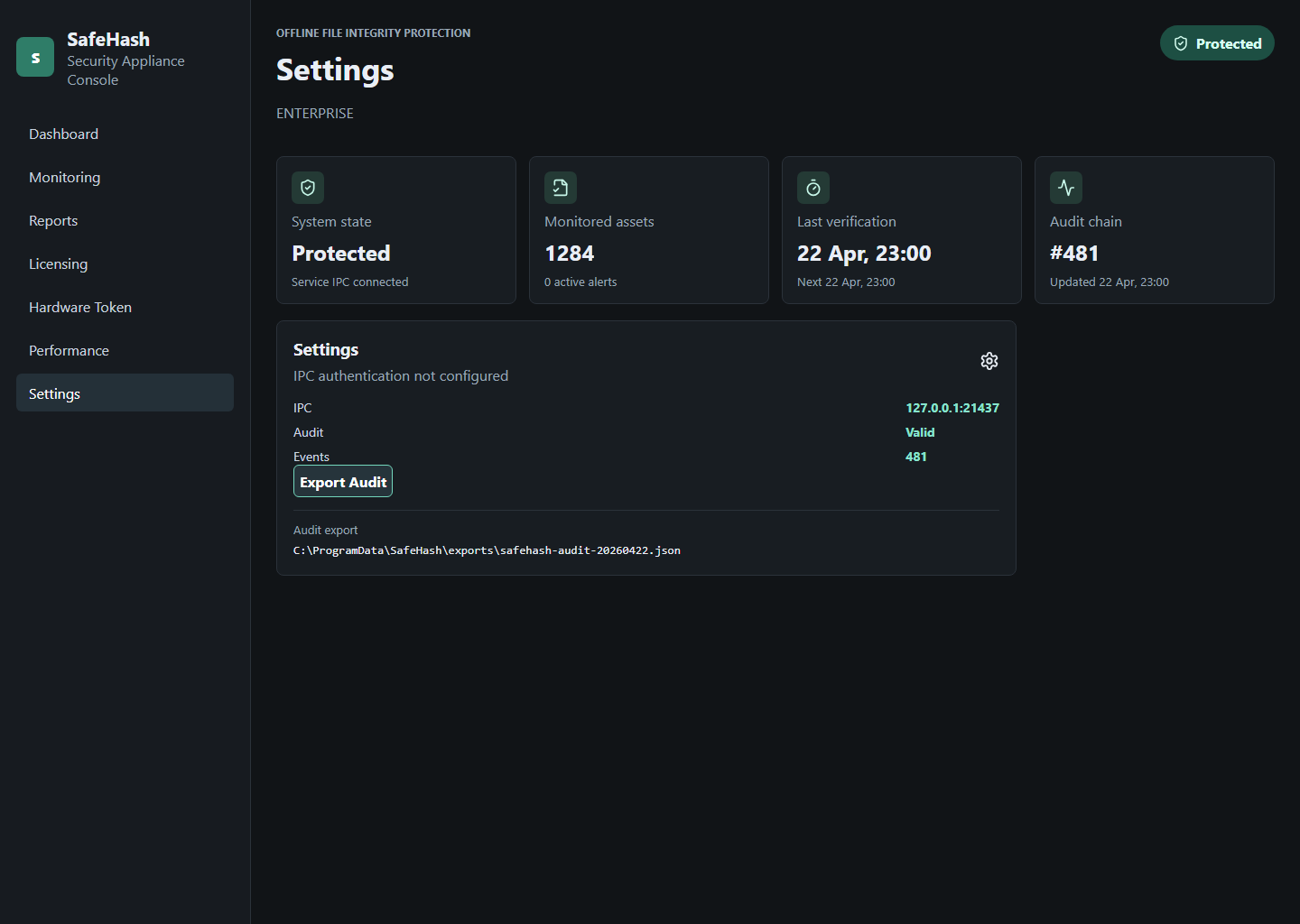The image size is (1300, 924).
Task: Click the Protected status pill
Action: pyautogui.click(x=1217, y=42)
